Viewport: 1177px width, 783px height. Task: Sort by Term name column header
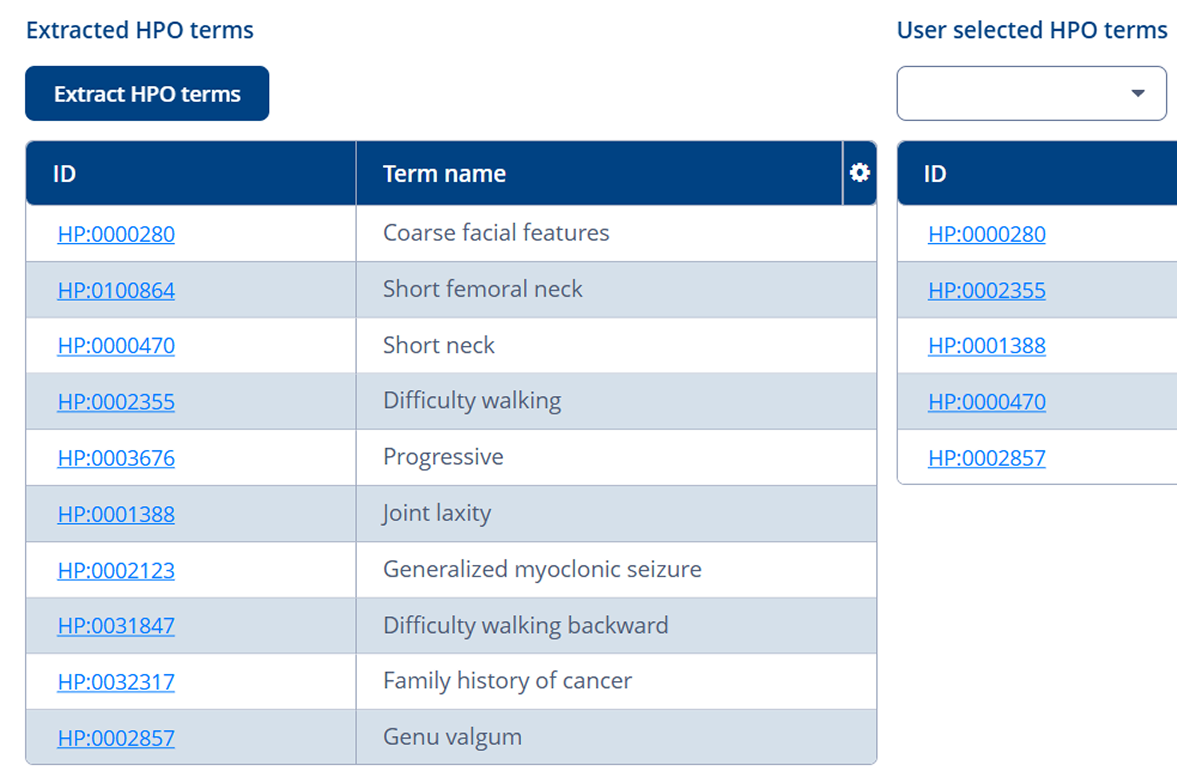[444, 174]
